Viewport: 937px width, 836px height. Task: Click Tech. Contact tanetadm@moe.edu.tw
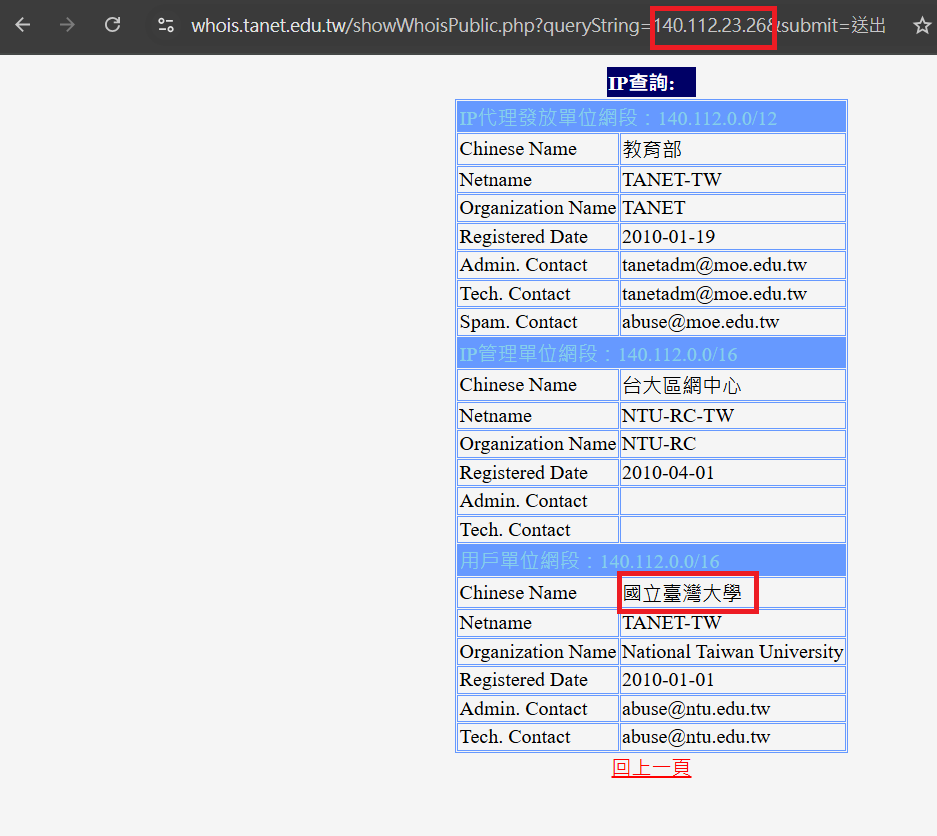point(733,293)
